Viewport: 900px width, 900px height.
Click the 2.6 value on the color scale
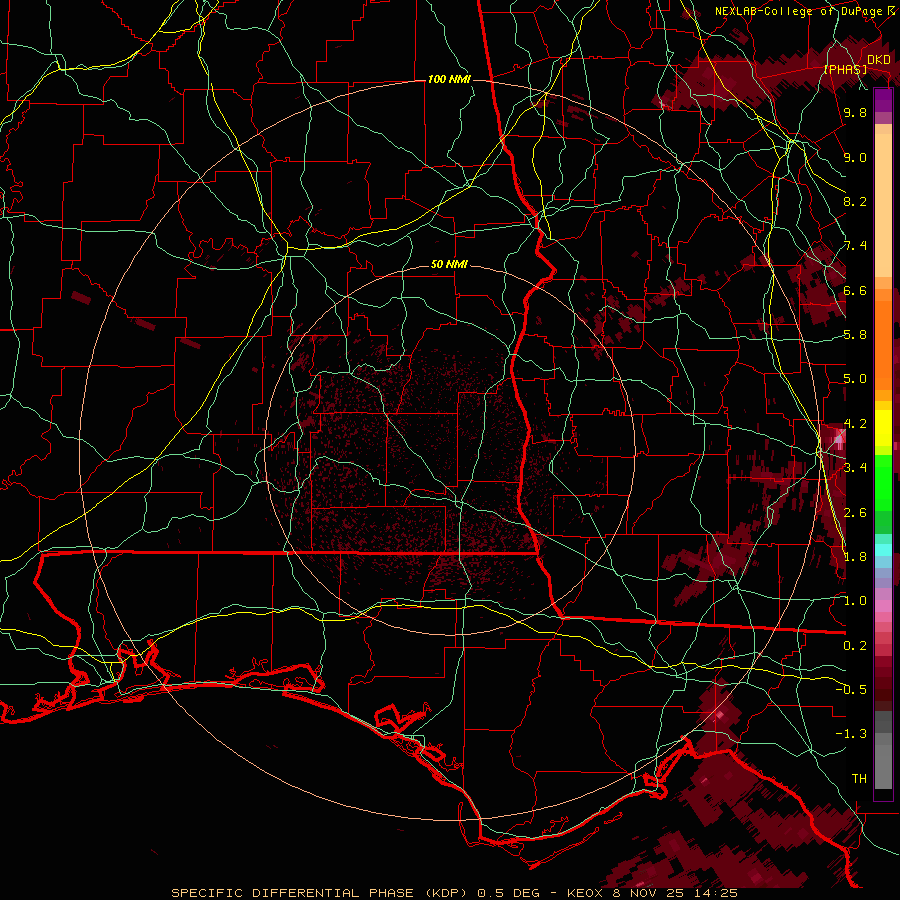[855, 513]
